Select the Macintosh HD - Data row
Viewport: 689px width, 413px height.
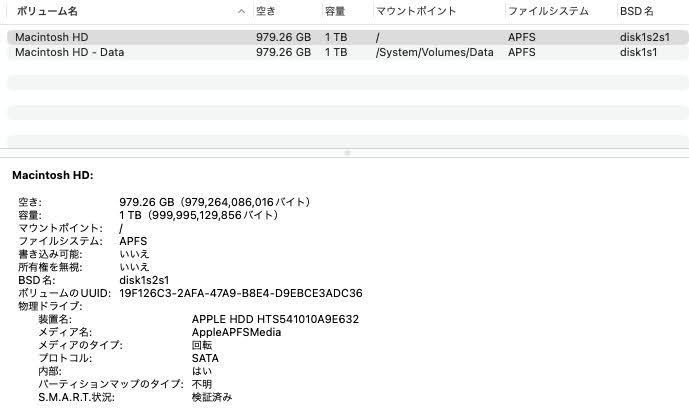[x=70, y=52]
